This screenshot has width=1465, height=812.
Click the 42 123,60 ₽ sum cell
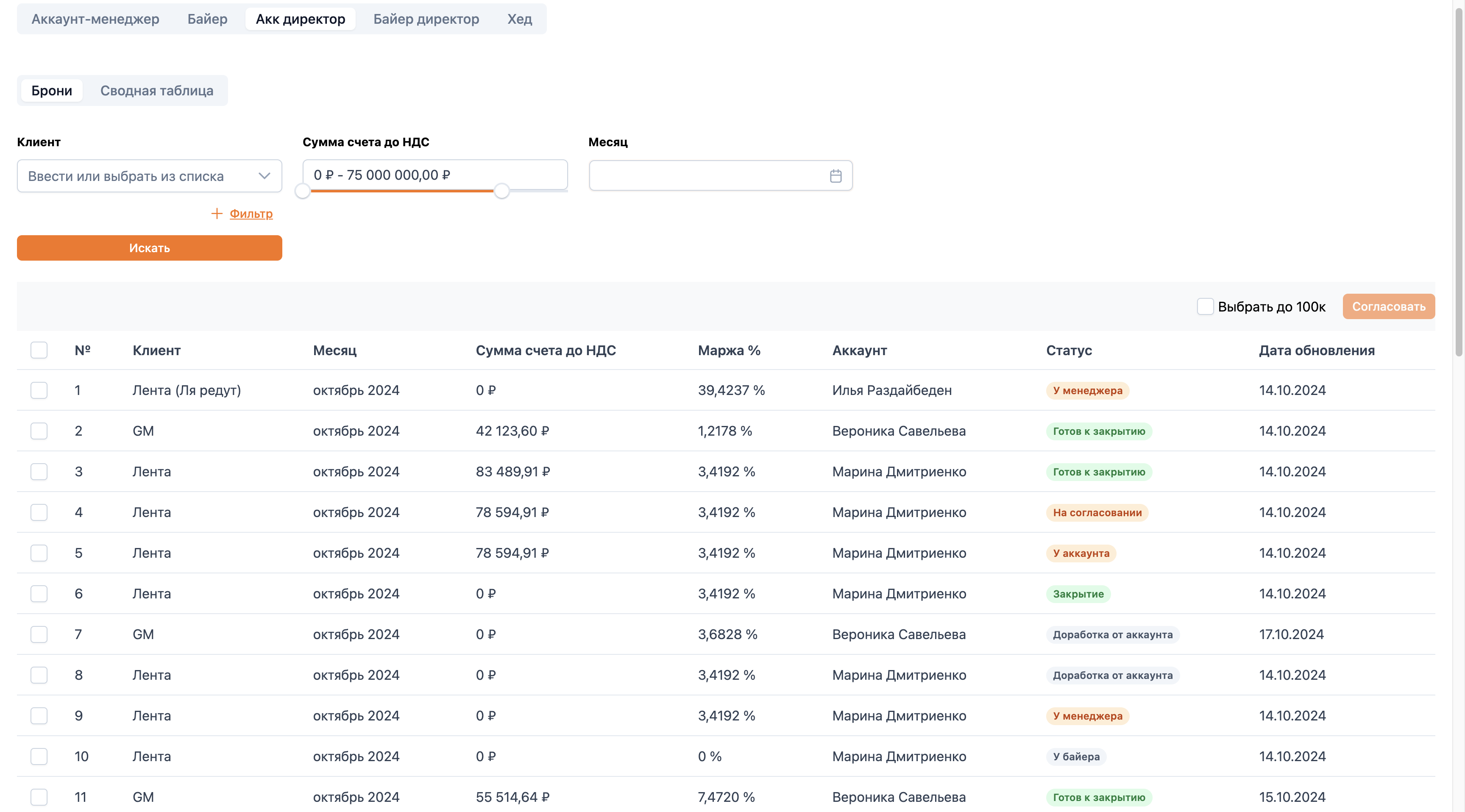click(x=512, y=431)
